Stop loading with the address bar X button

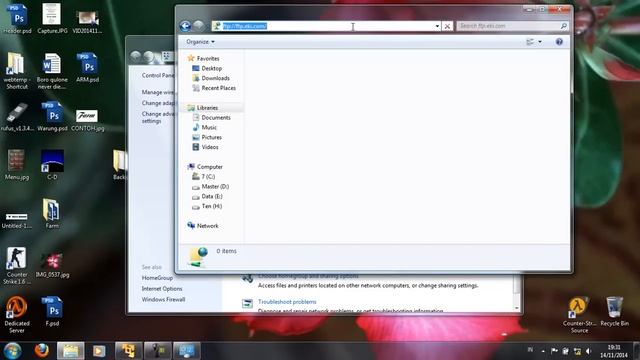447,26
